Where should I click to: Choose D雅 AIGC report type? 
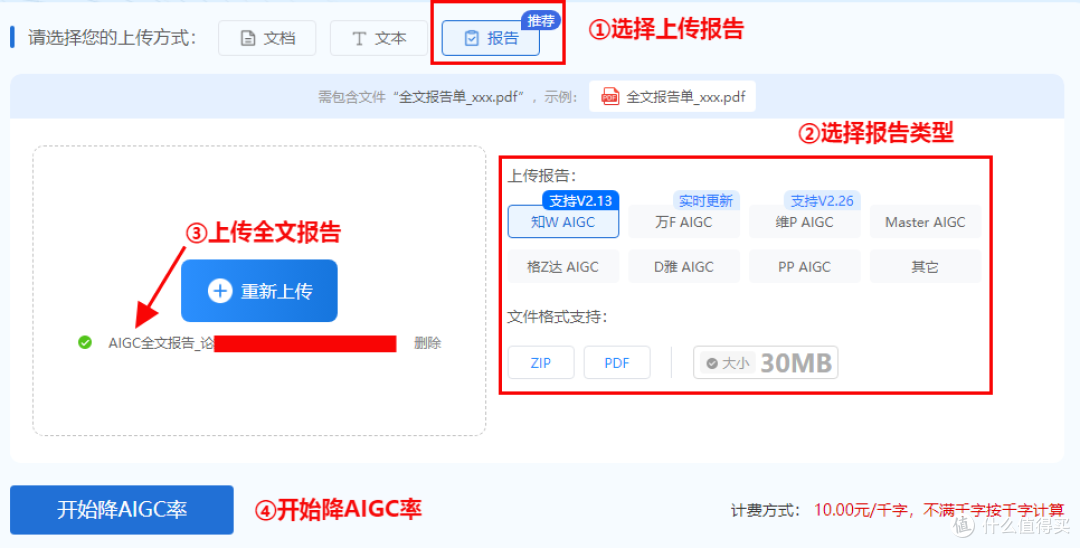(x=684, y=266)
